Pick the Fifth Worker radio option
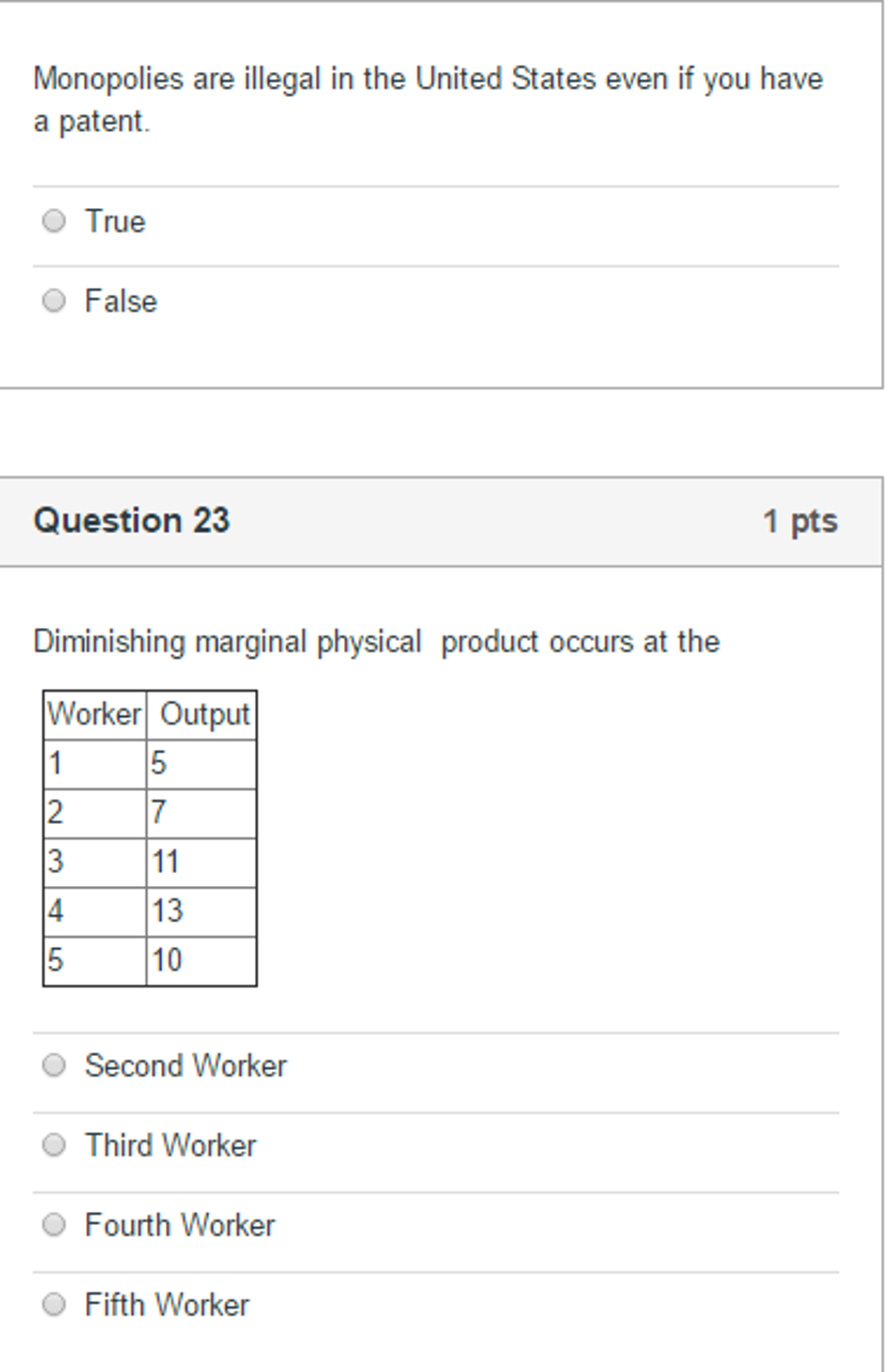891x1372 pixels. (x=54, y=1305)
